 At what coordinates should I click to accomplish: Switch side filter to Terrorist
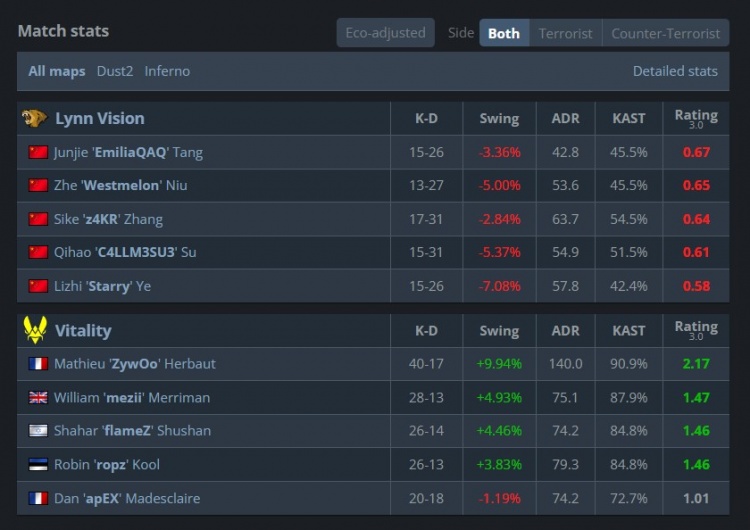[565, 33]
